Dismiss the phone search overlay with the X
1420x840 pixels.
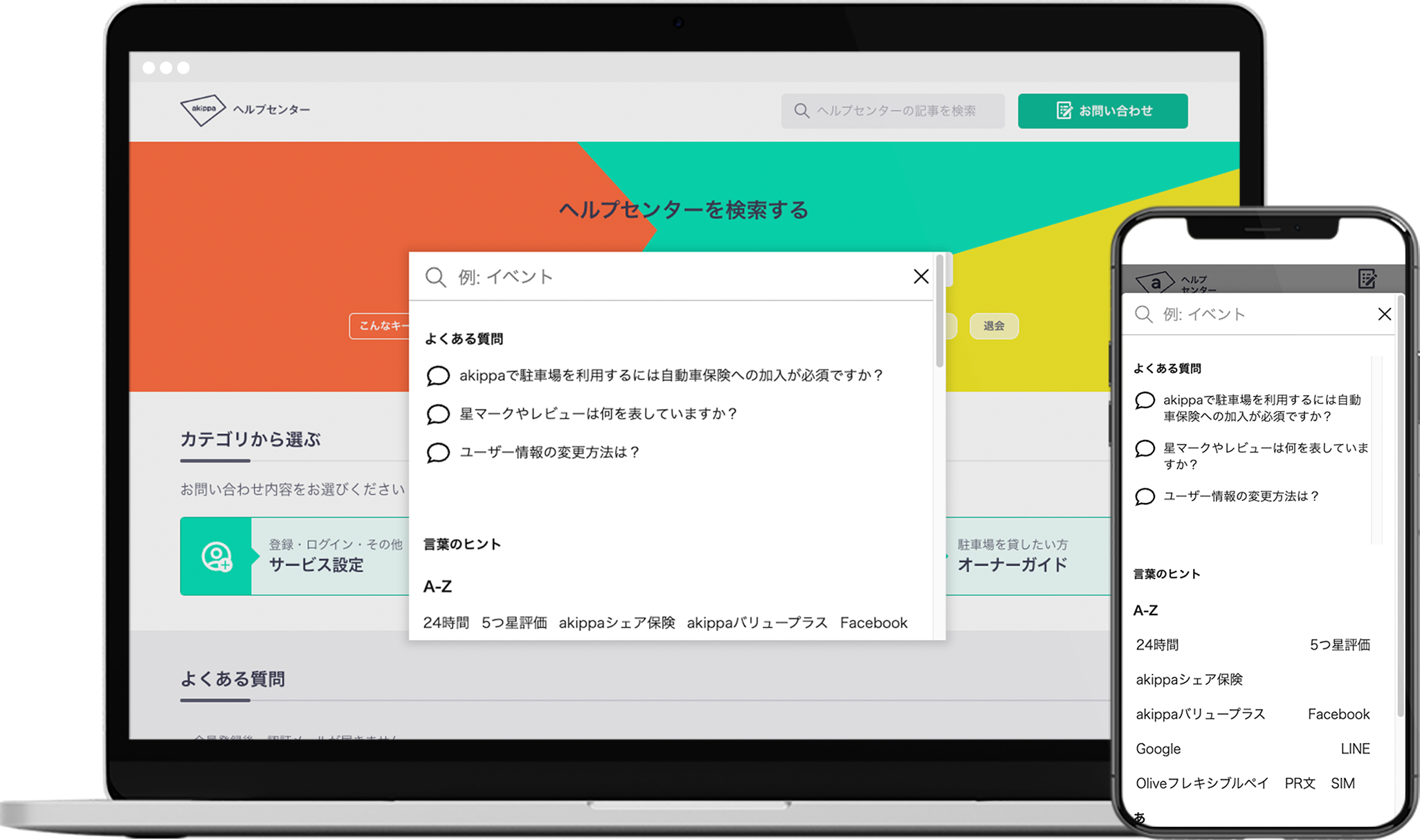point(1385,314)
